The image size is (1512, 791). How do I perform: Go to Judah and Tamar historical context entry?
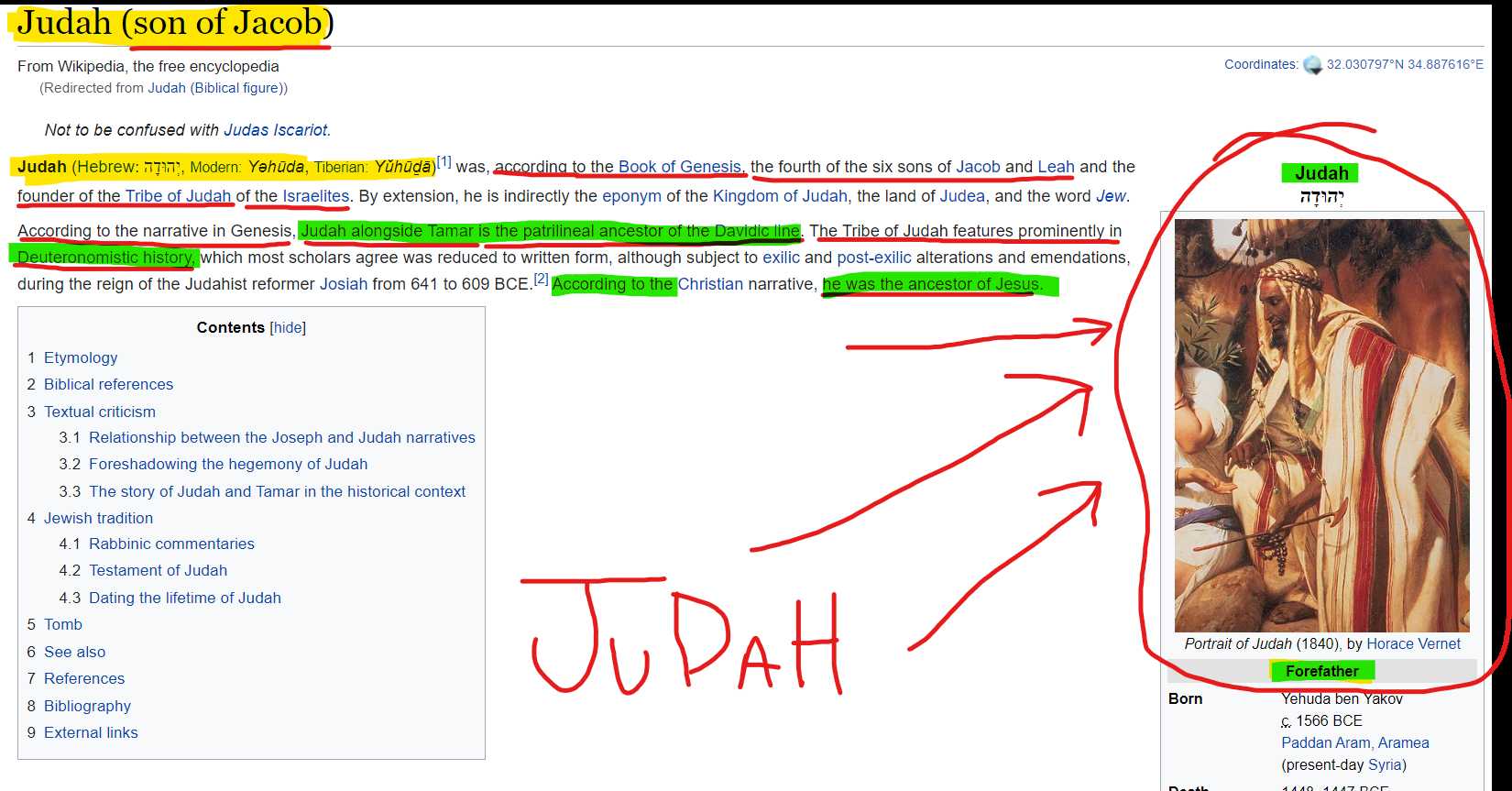[277, 491]
